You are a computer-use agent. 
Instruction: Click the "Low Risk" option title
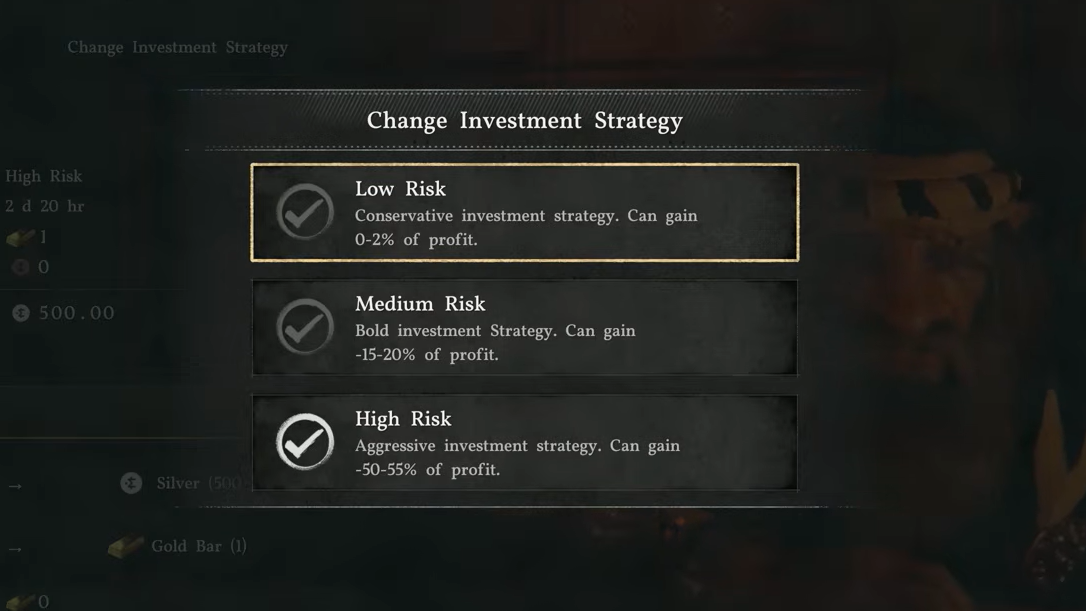point(400,189)
